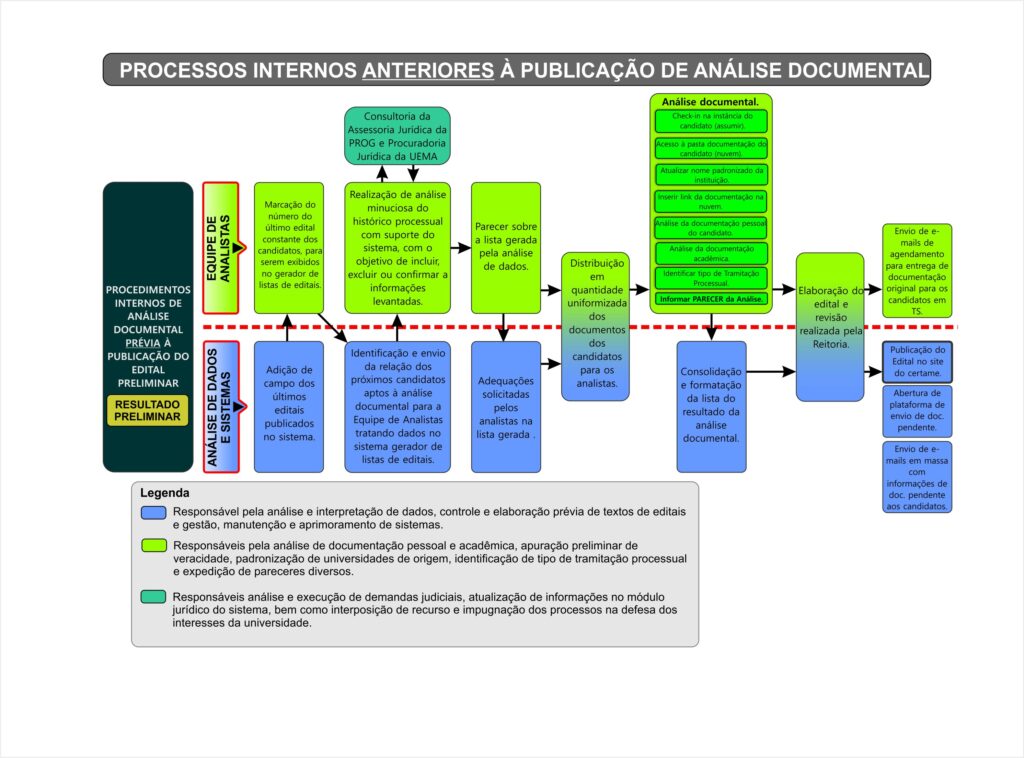
Task: Click the 'Análise documental' checklist header
Action: 710,102
